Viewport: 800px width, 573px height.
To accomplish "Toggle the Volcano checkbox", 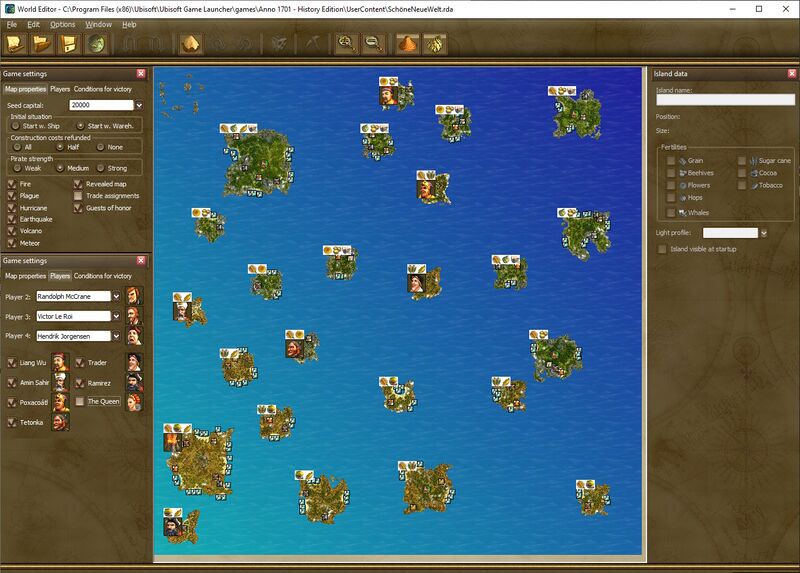I will pyautogui.click(x=12, y=231).
